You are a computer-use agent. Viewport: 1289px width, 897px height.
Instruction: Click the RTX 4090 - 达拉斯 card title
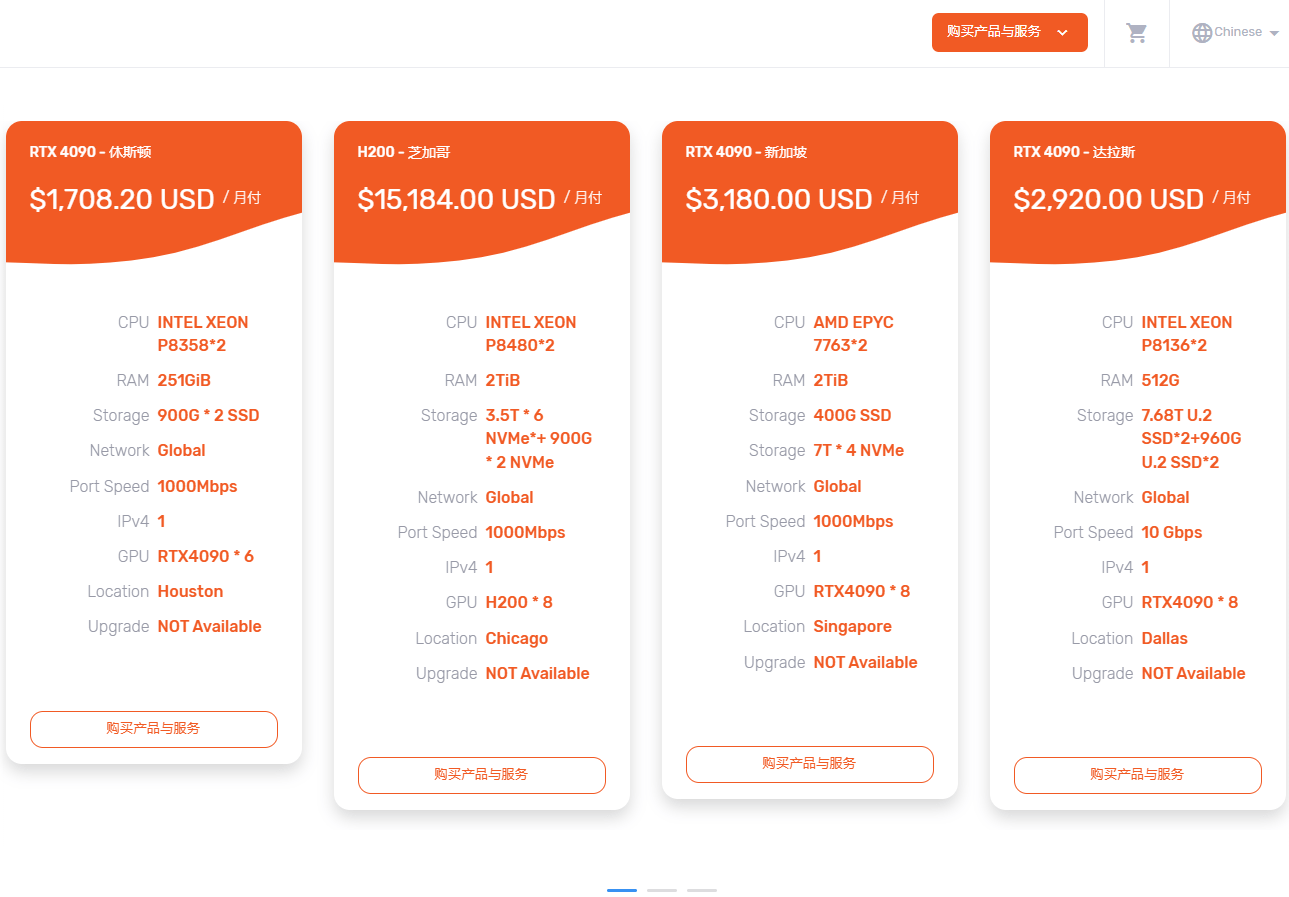coord(1074,152)
